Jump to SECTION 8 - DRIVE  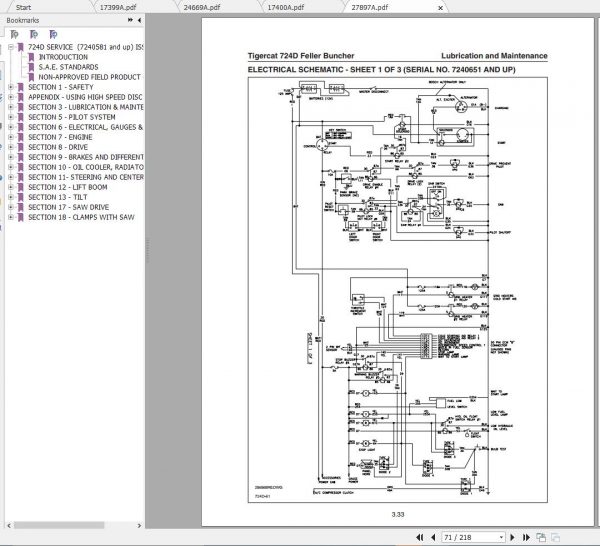(58, 147)
